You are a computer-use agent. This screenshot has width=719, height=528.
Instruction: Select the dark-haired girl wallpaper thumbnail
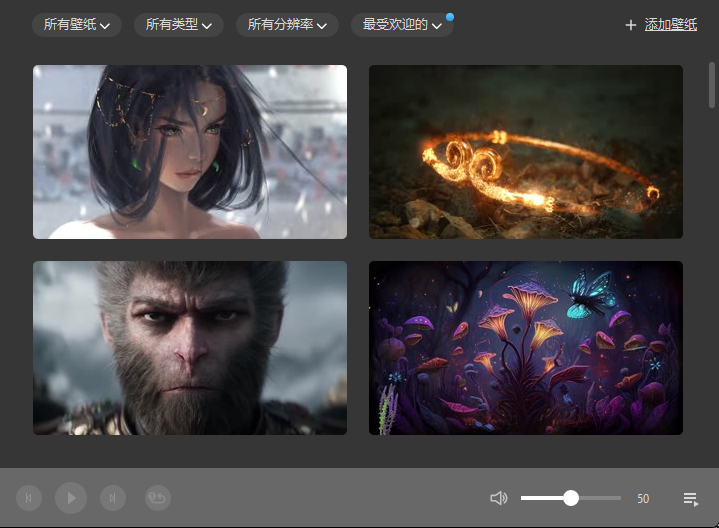click(190, 152)
